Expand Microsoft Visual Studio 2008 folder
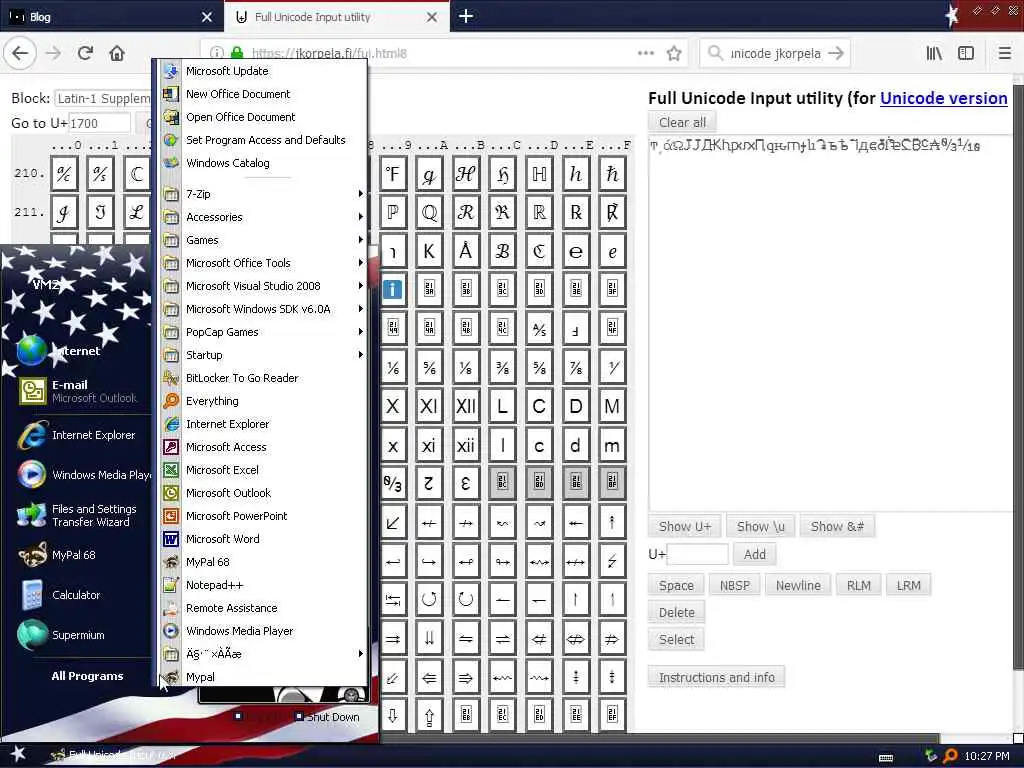Viewport: 1024px width, 768px height. [263, 286]
